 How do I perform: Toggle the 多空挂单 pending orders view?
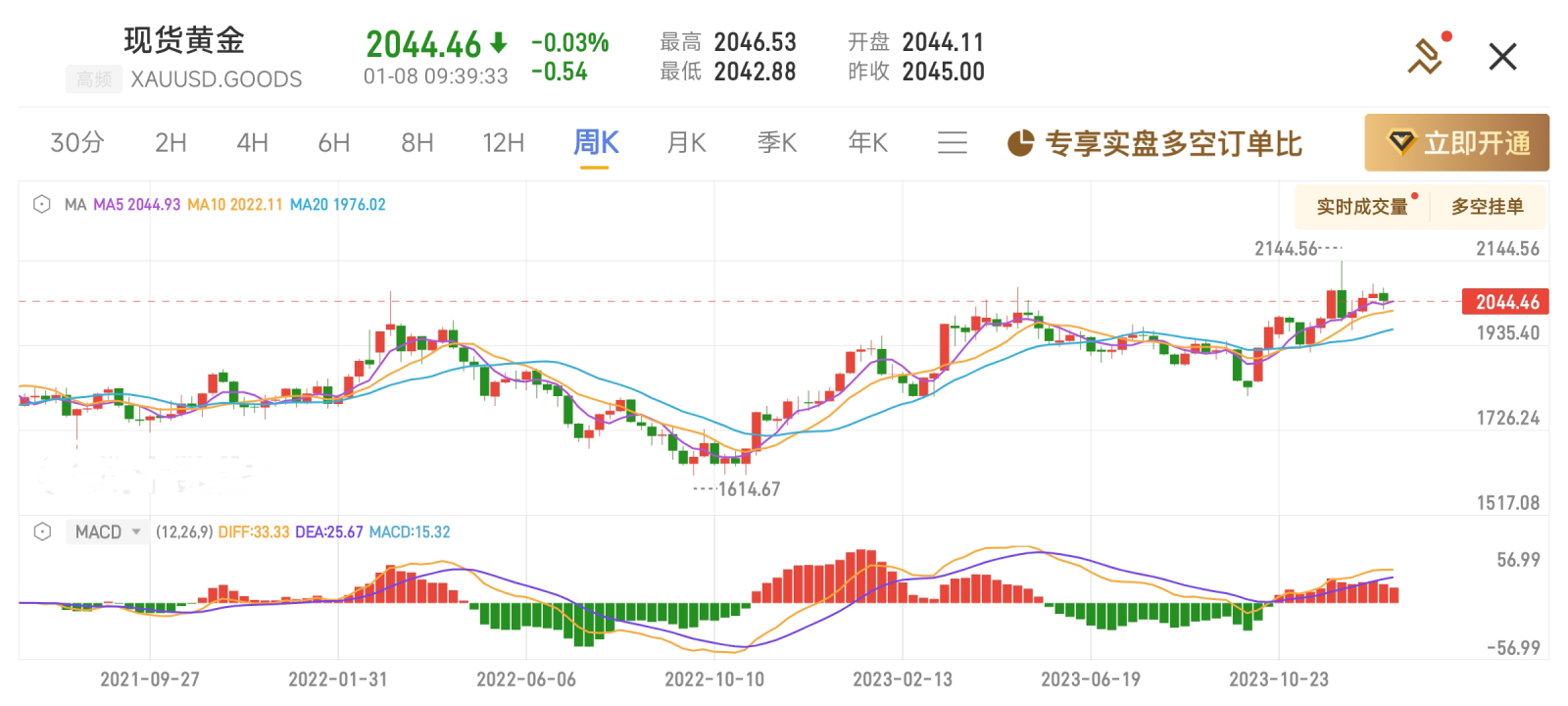pos(1487,207)
